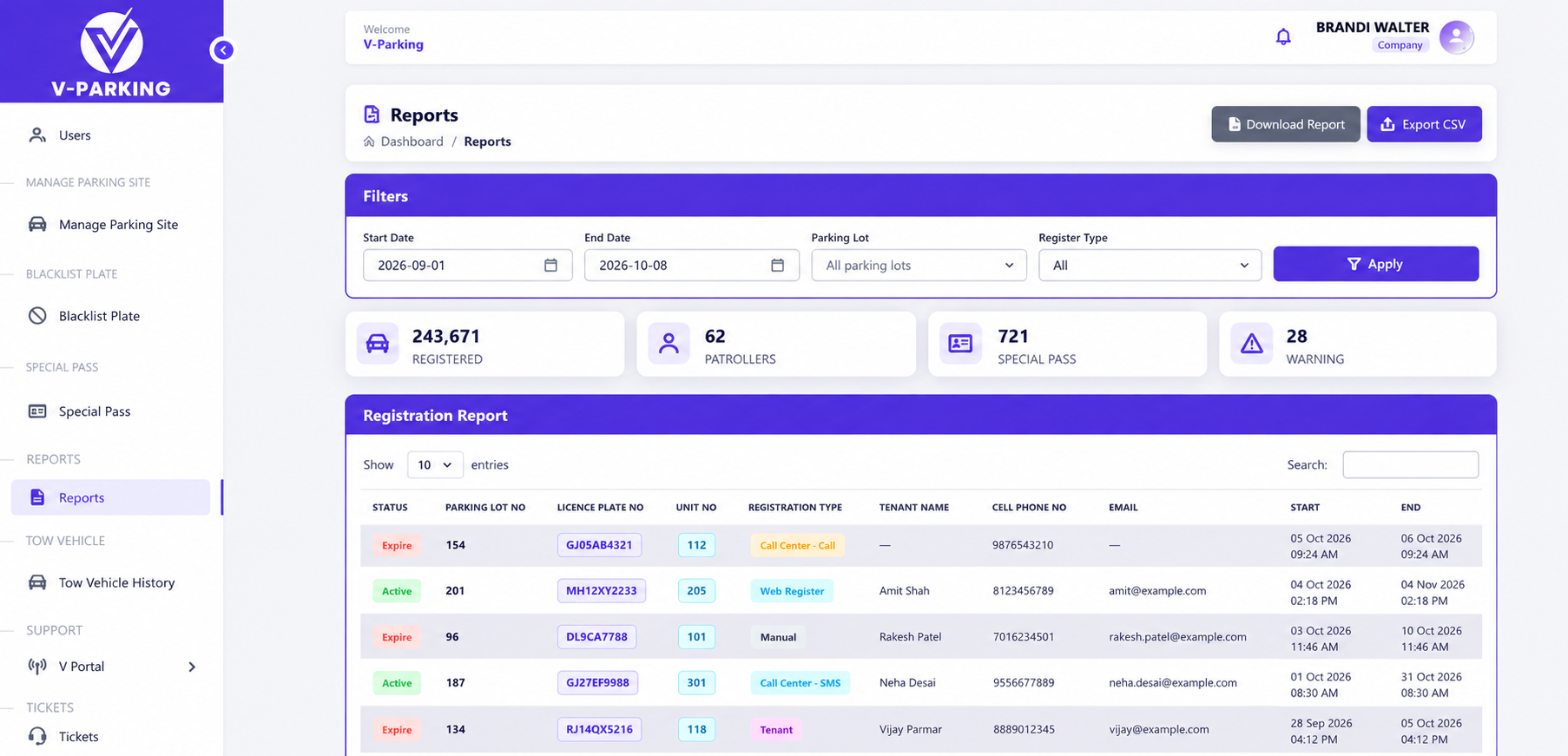Click the Tow Vehicle History car icon
The width and height of the screenshot is (1568, 756).
[37, 582]
